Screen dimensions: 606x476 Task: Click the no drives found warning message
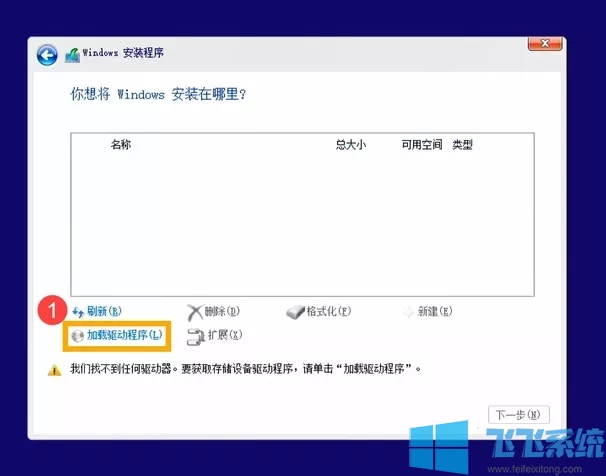click(x=245, y=369)
